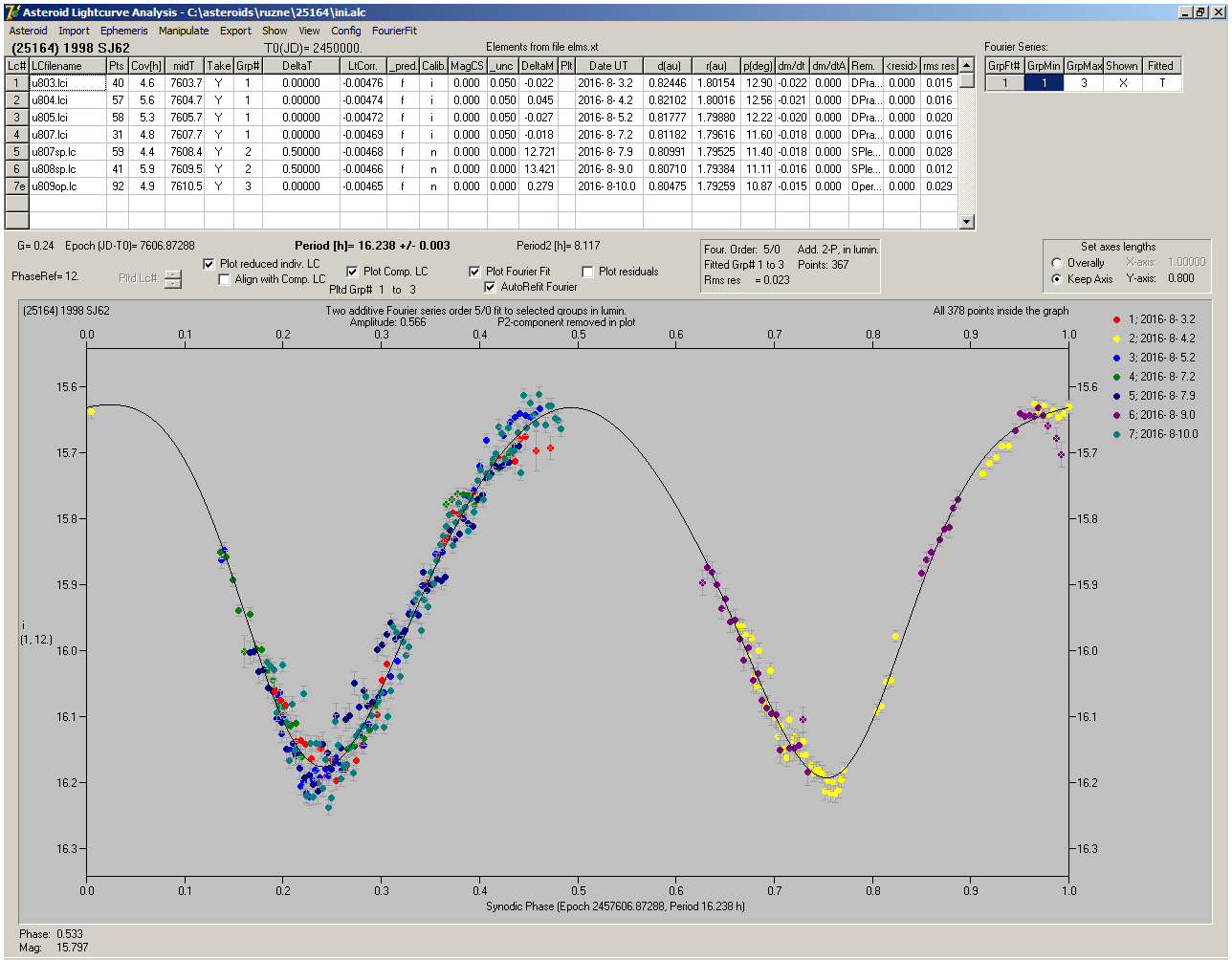
Task: Open the Config menu
Action: pos(346,31)
